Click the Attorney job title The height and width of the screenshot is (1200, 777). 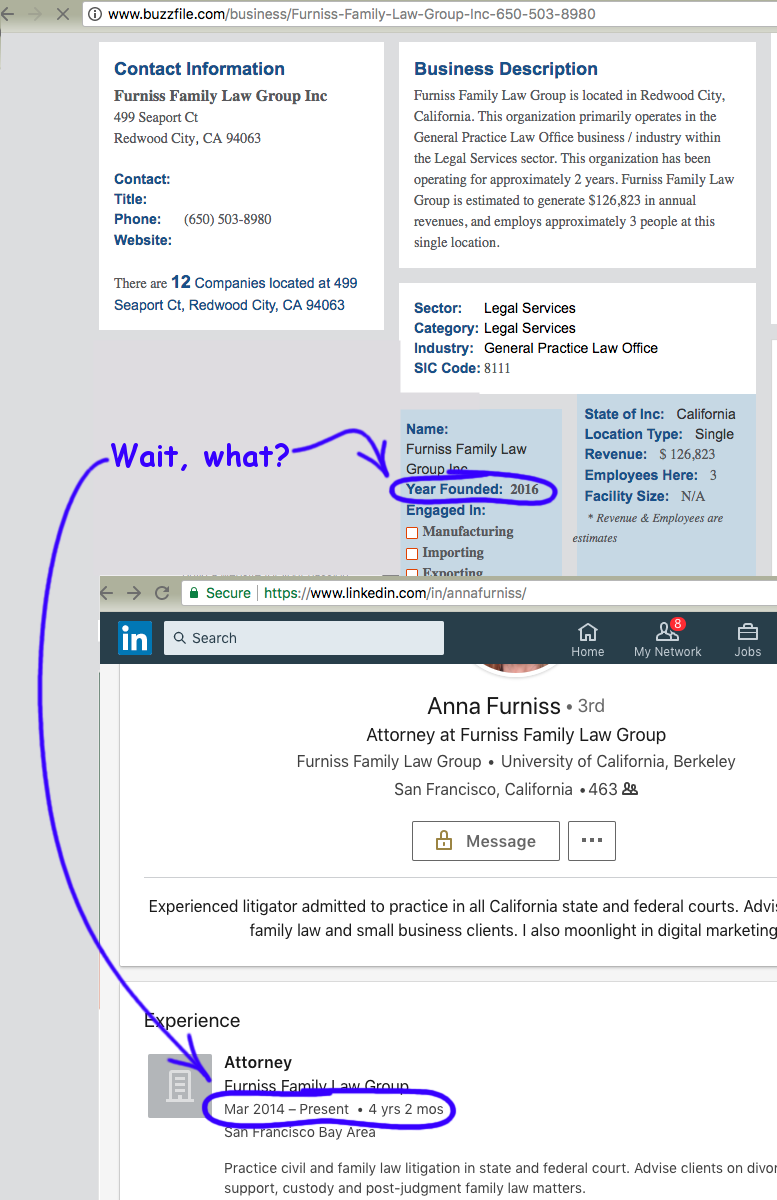point(258,1062)
